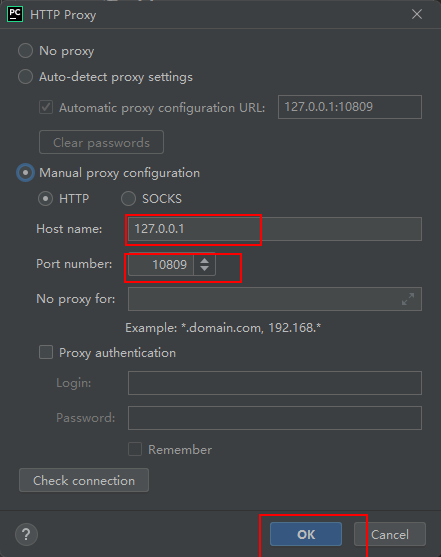Screen dimensions: 441x557
Task: Confirm settings with the OK button
Action: point(306,534)
